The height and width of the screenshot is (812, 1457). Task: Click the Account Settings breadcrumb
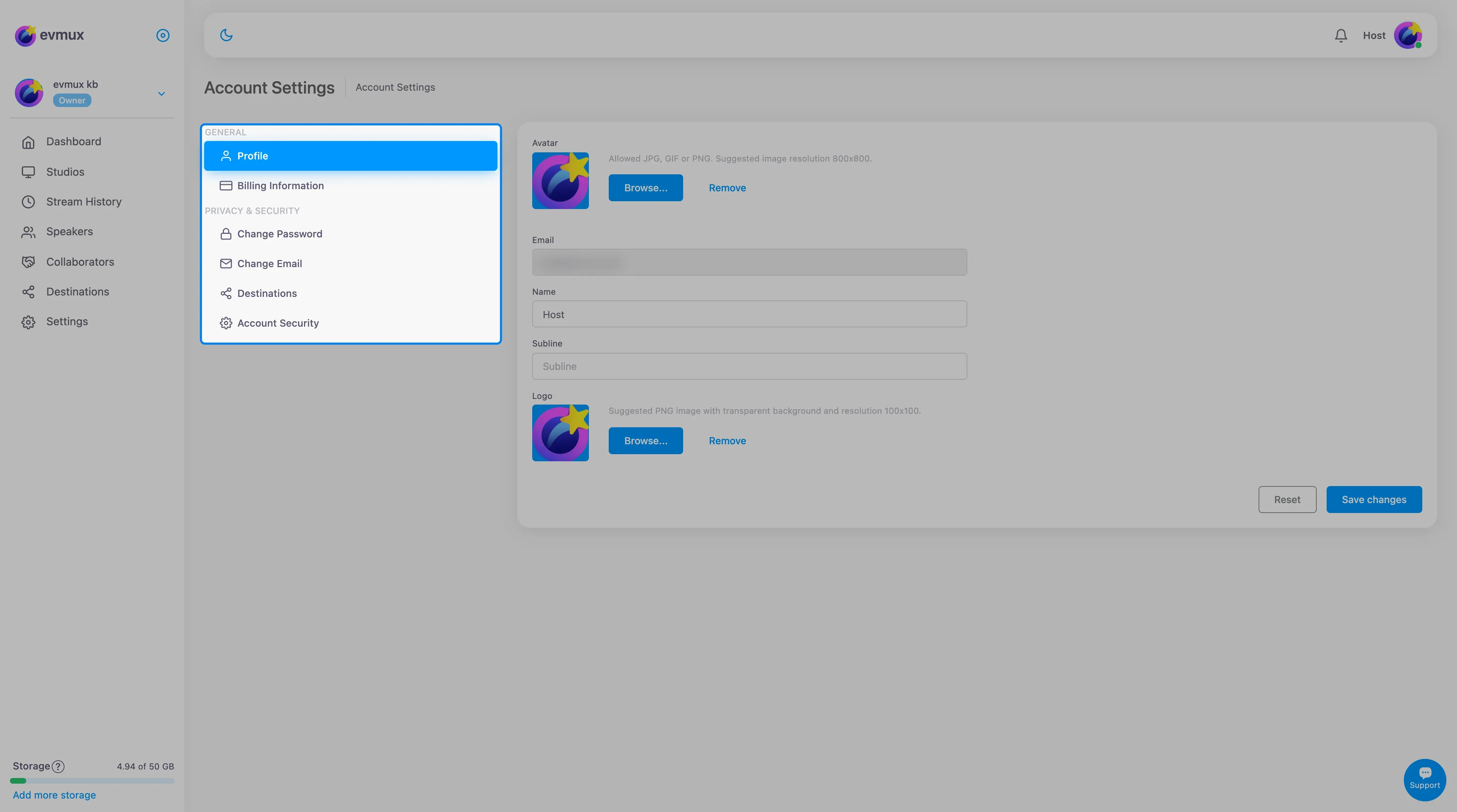point(395,87)
